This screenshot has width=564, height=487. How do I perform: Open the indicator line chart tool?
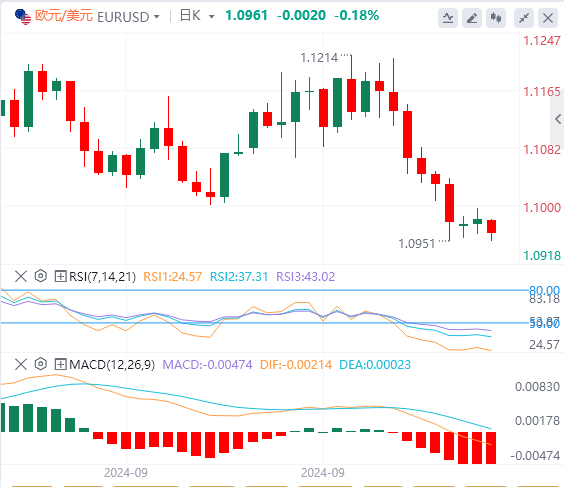click(448, 18)
